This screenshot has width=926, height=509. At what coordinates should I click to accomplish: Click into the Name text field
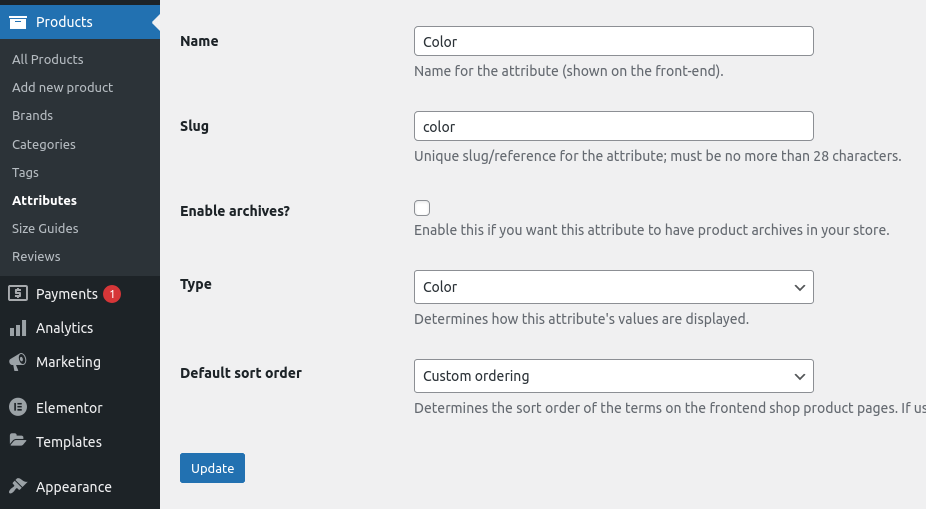click(614, 41)
